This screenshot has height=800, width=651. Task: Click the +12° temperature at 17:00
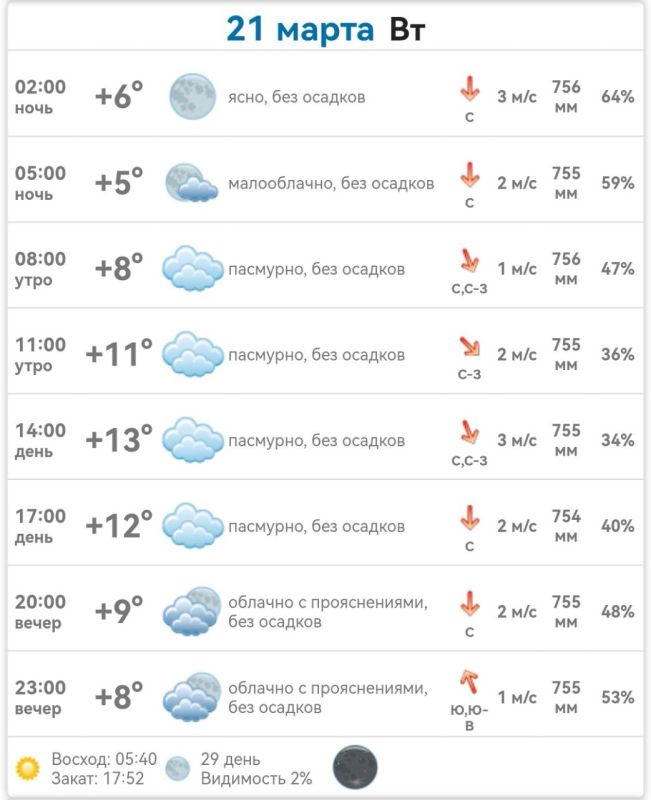(119, 525)
